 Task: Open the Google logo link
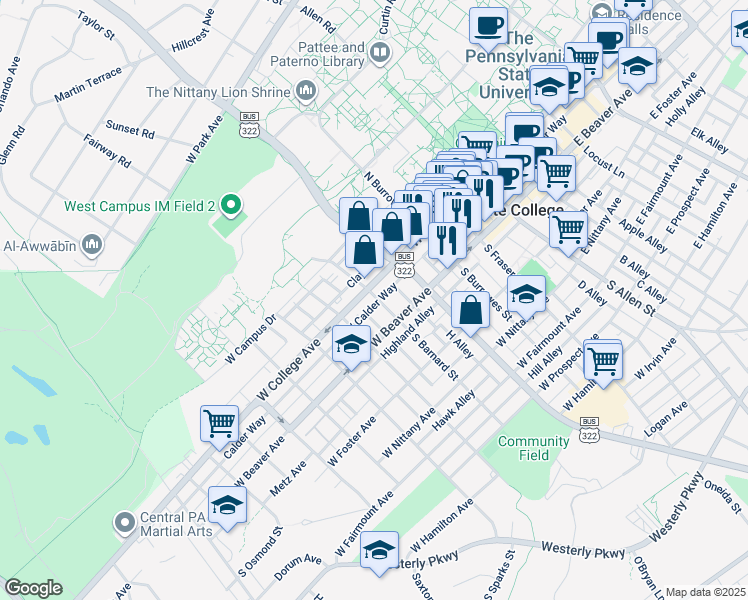click(x=33, y=588)
